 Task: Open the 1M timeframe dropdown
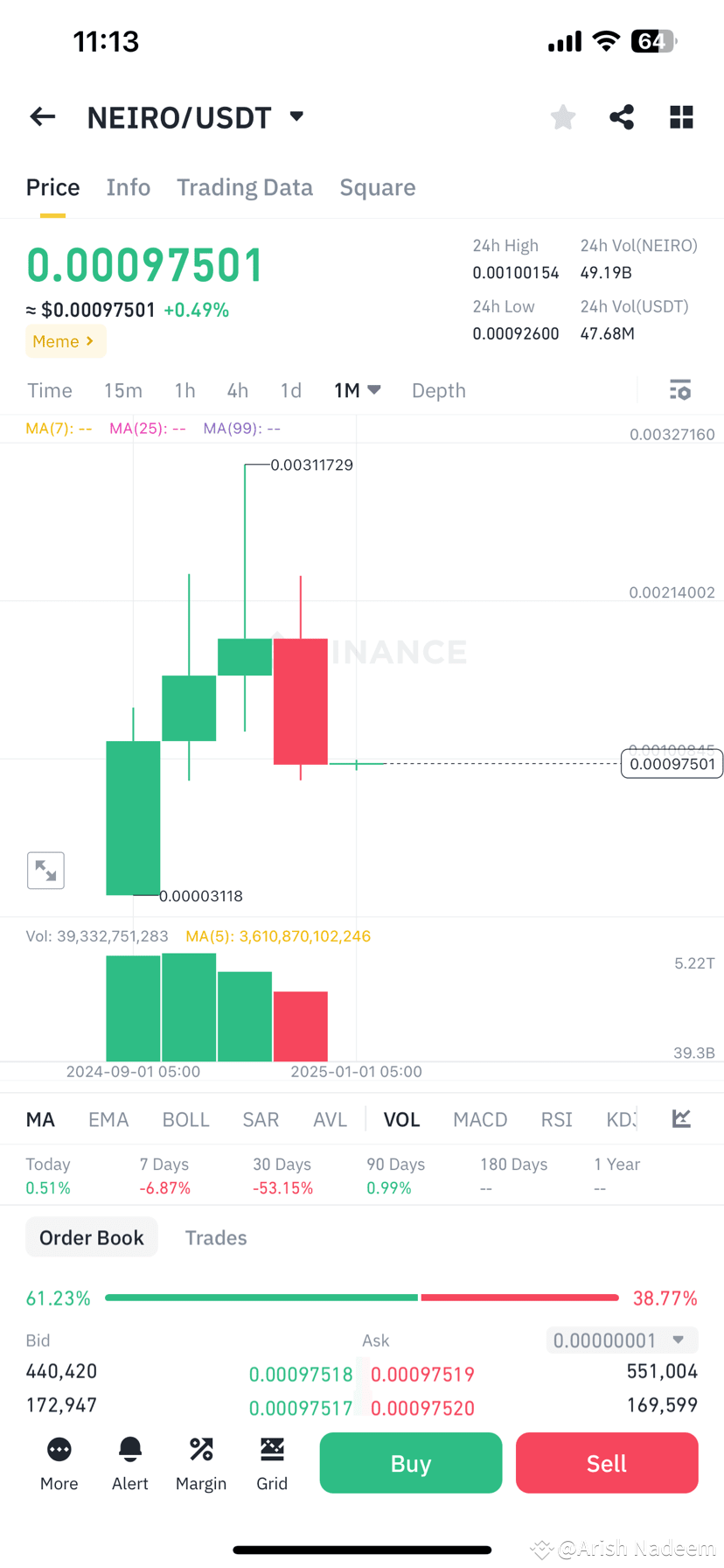[x=358, y=390]
